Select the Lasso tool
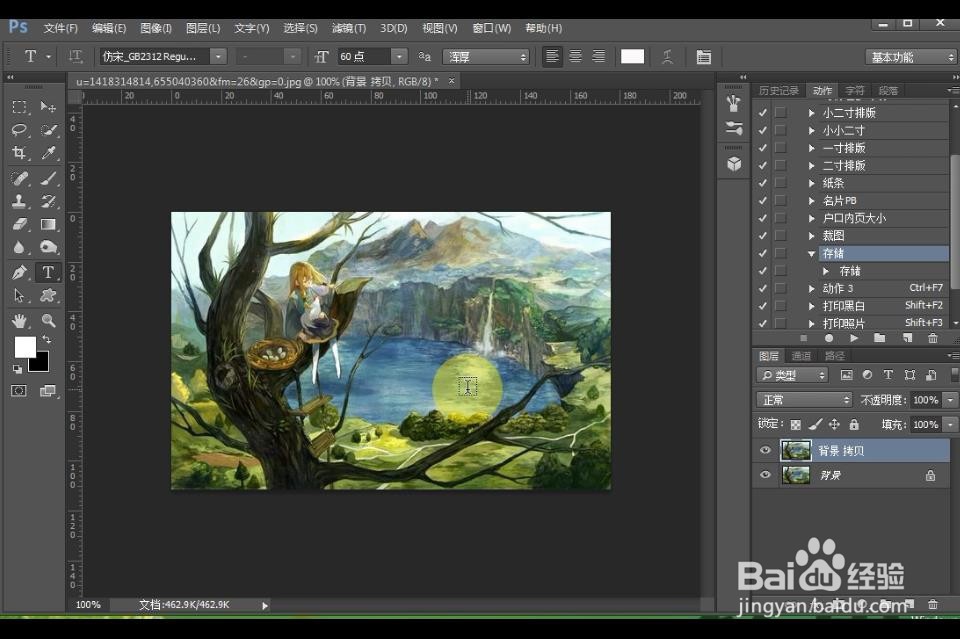Viewport: 960px width, 639px height. click(x=19, y=130)
